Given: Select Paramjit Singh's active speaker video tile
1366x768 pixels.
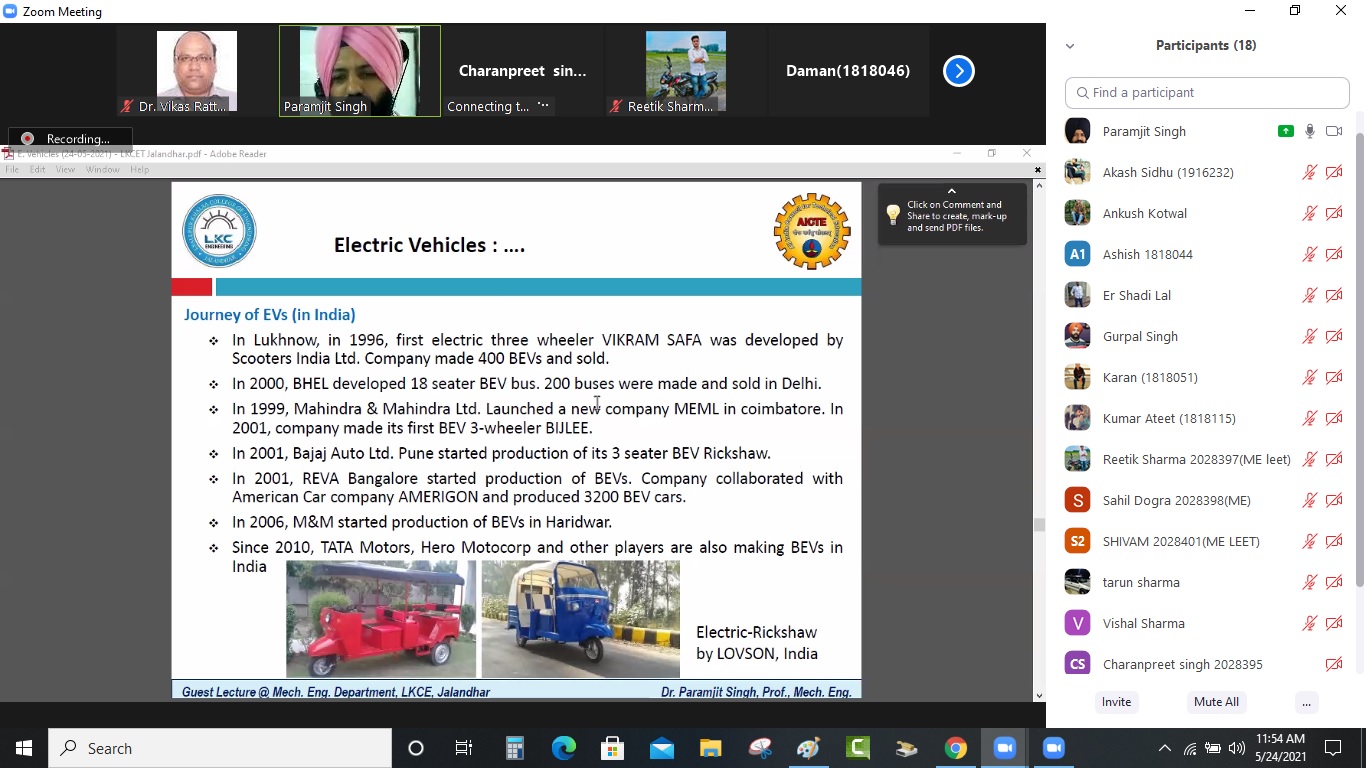Looking at the screenshot, I should 360,71.
